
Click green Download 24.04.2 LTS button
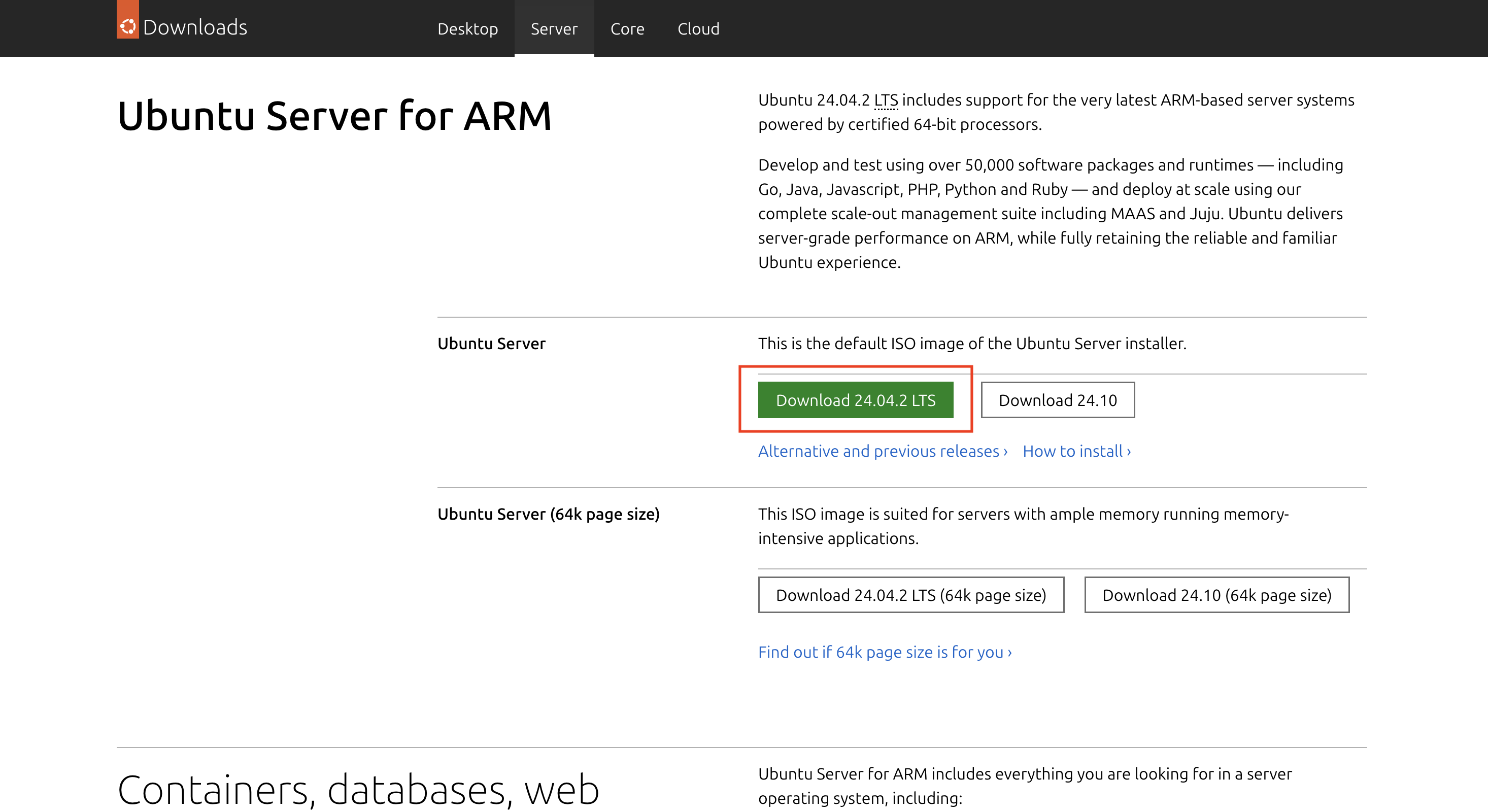[855, 399]
